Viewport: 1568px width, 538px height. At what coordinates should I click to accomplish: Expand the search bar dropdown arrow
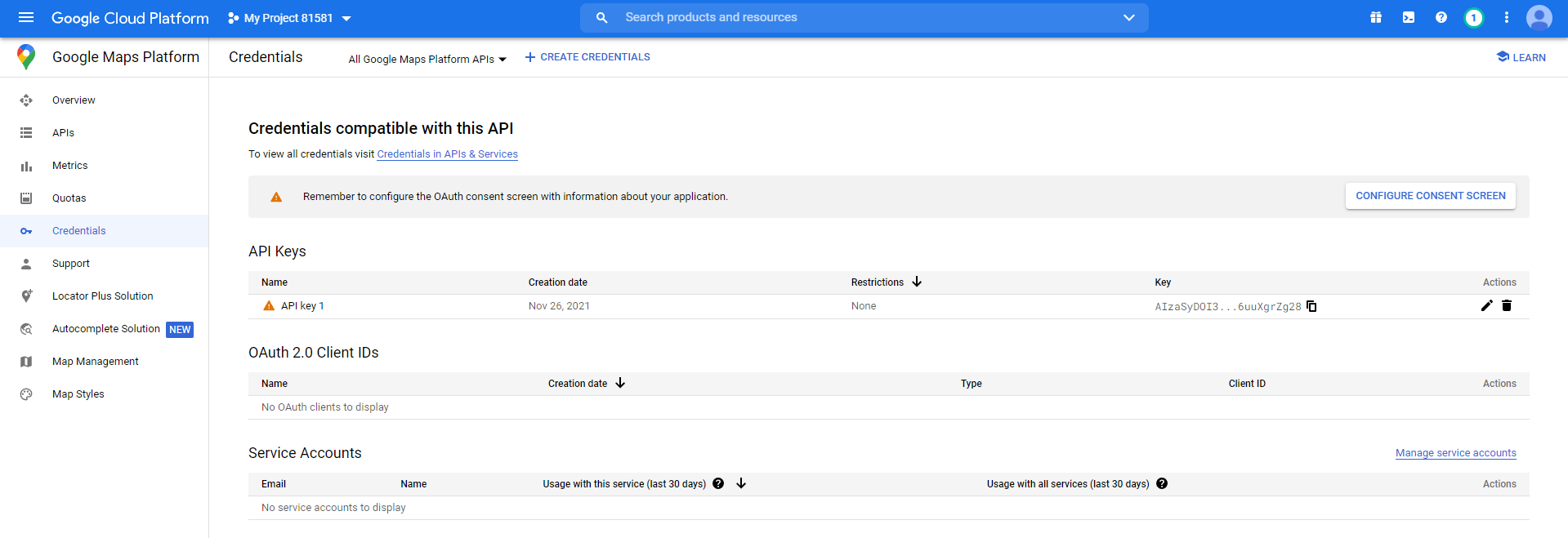coord(1128,17)
